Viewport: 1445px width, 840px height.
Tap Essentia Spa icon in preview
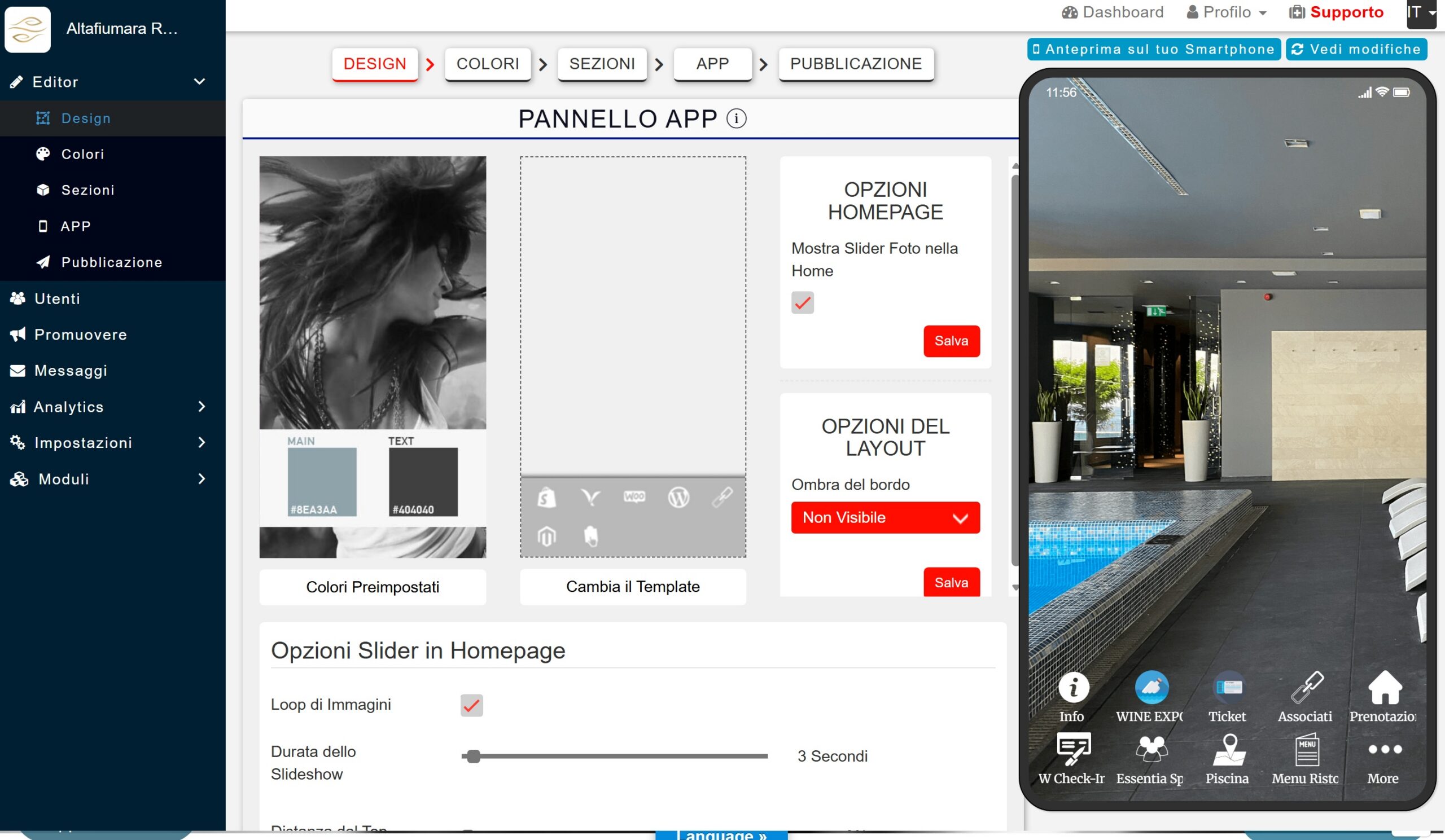[x=1151, y=748]
